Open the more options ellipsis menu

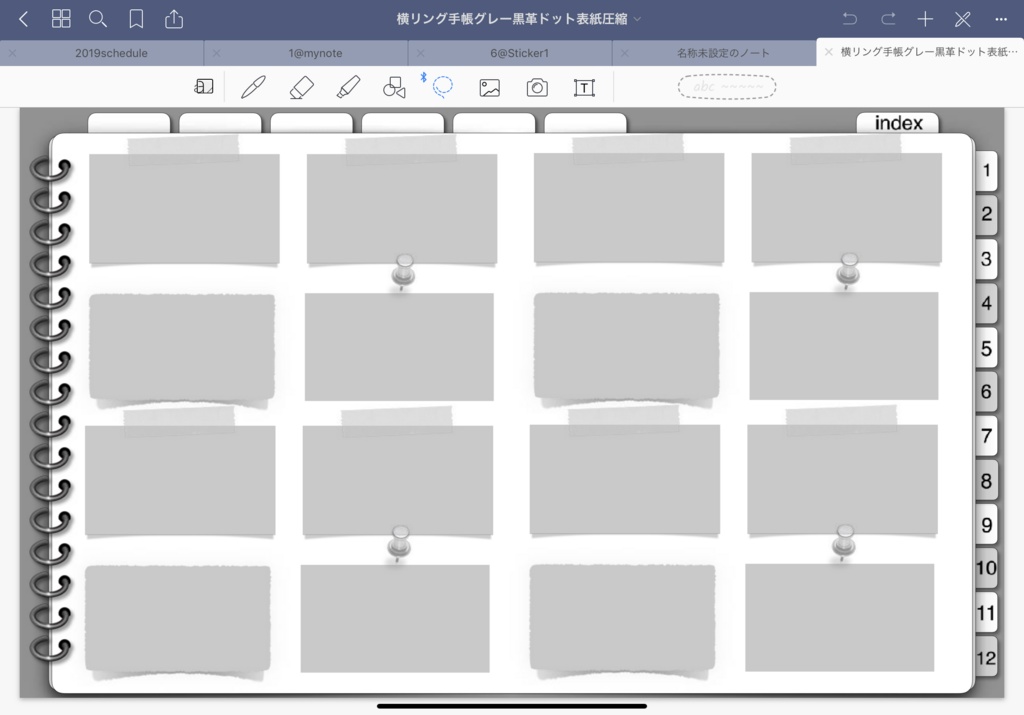tap(1001, 18)
